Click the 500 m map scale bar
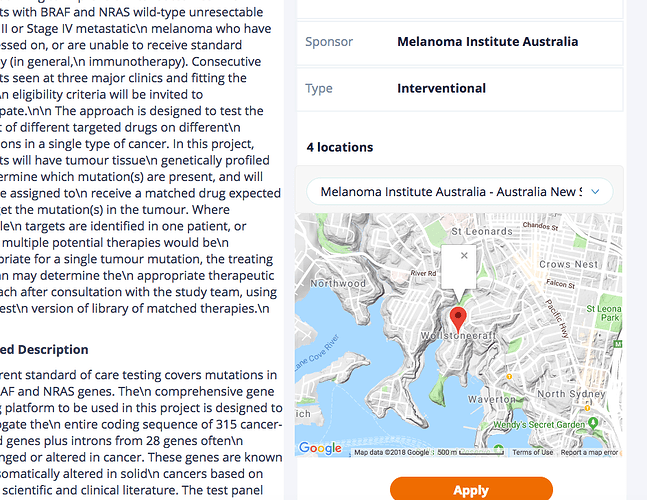The image size is (647, 500). tap(471, 452)
